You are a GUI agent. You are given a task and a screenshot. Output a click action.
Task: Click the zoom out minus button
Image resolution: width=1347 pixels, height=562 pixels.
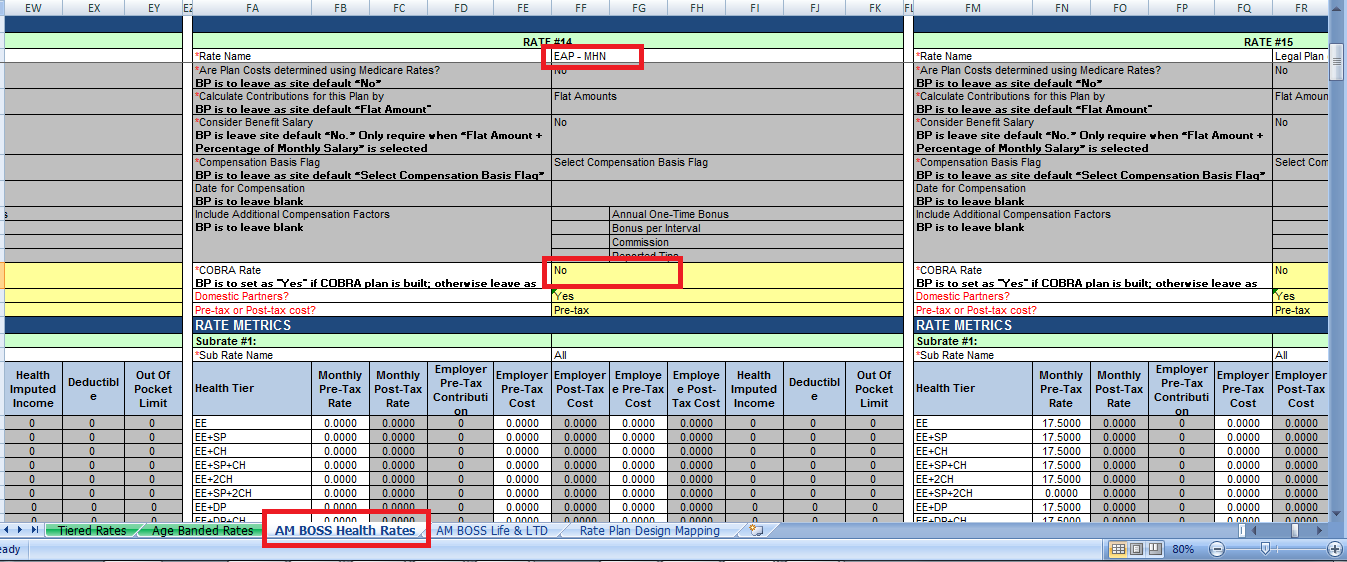point(1217,549)
